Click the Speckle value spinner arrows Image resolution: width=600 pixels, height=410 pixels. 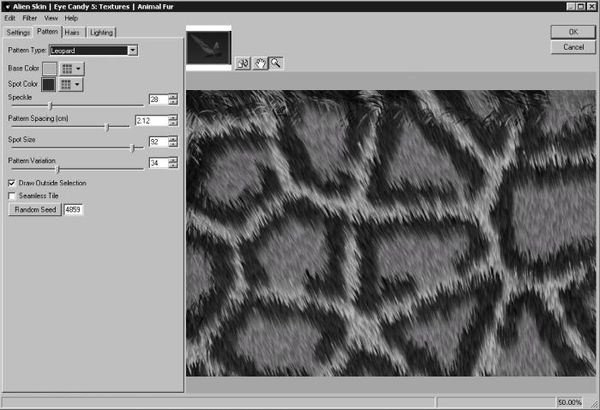173,99
